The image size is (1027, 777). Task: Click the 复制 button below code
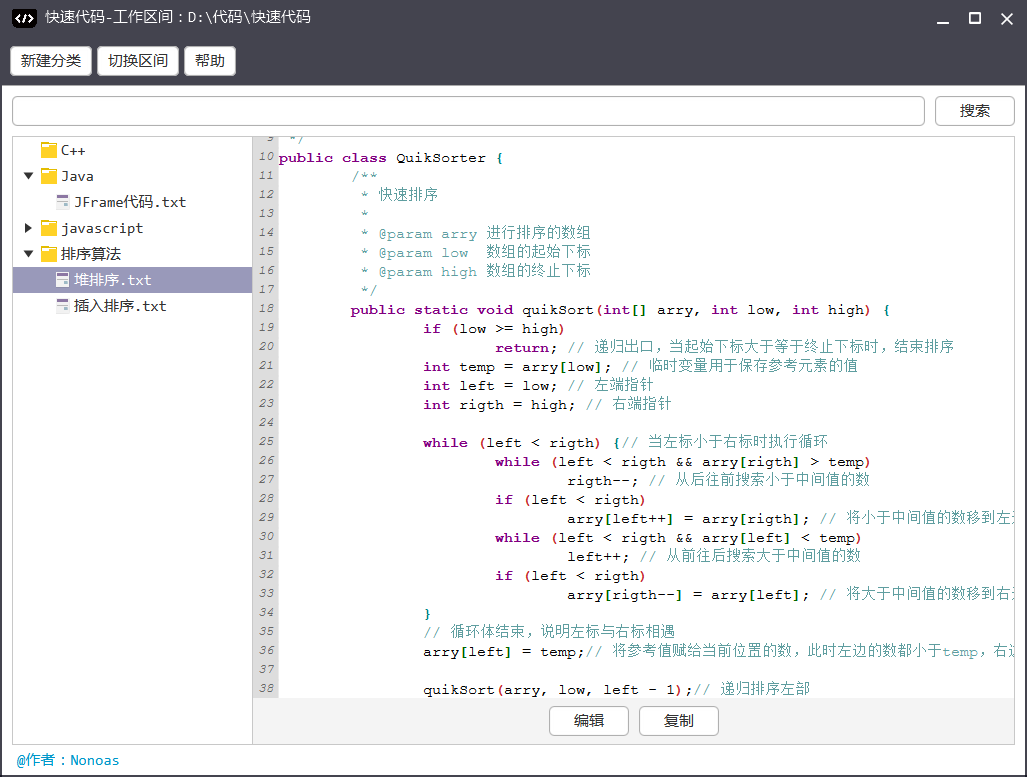[679, 721]
